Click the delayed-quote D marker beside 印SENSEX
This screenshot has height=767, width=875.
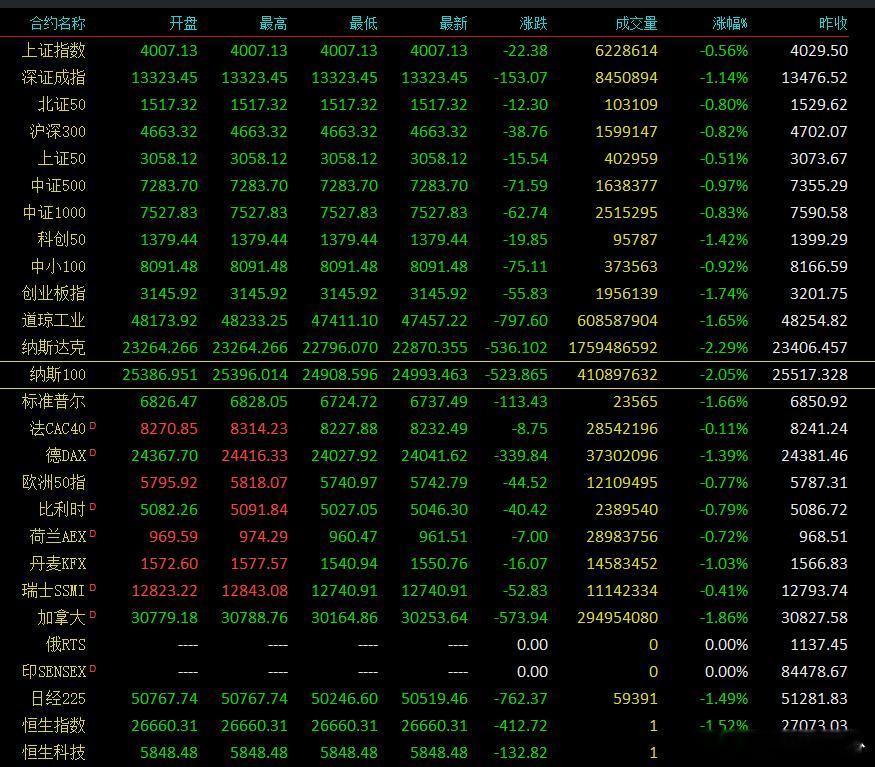(x=93, y=669)
